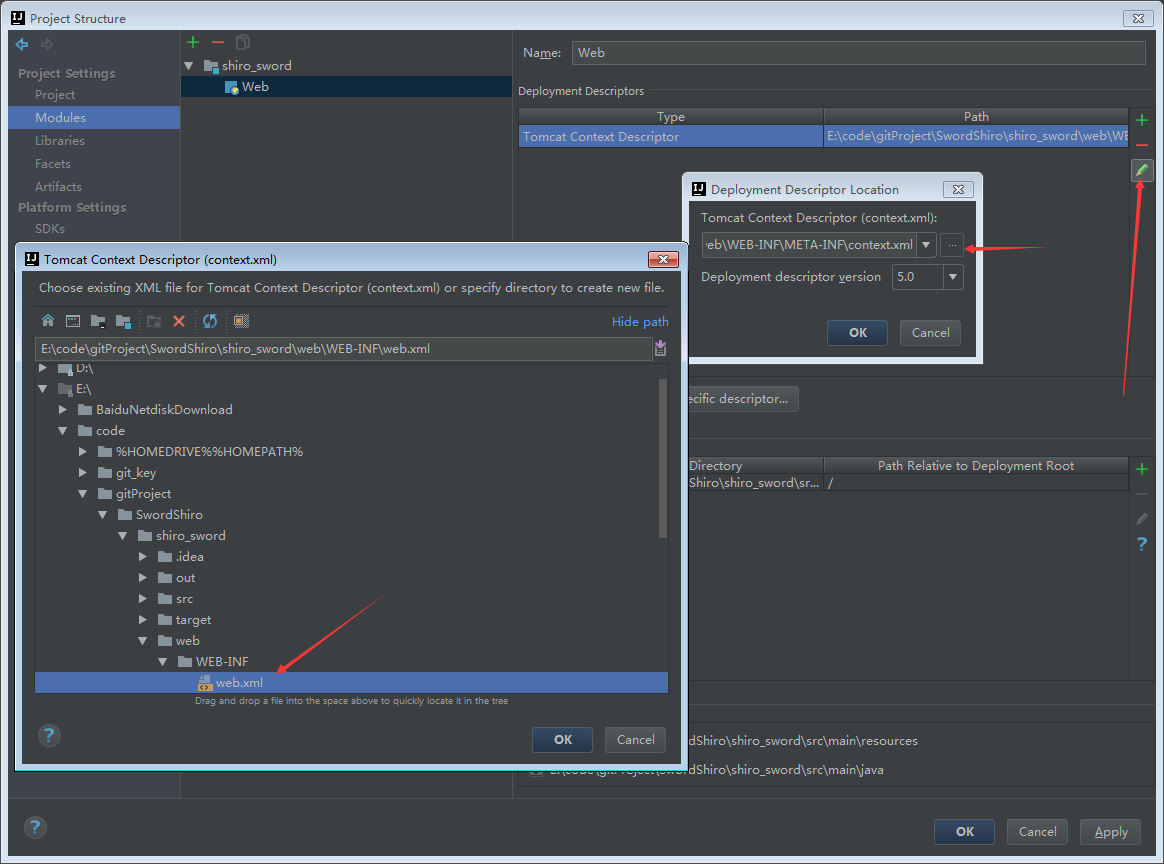Open the Deployment descriptor version dropdown
This screenshot has width=1164, height=864.
953,277
